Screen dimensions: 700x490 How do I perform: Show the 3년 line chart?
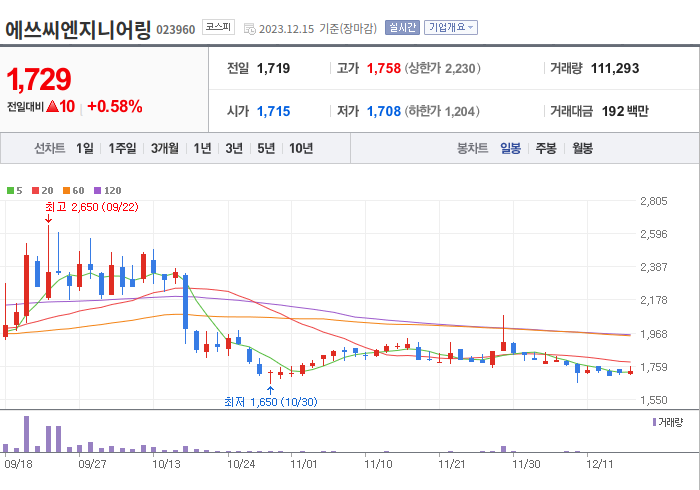(234, 148)
